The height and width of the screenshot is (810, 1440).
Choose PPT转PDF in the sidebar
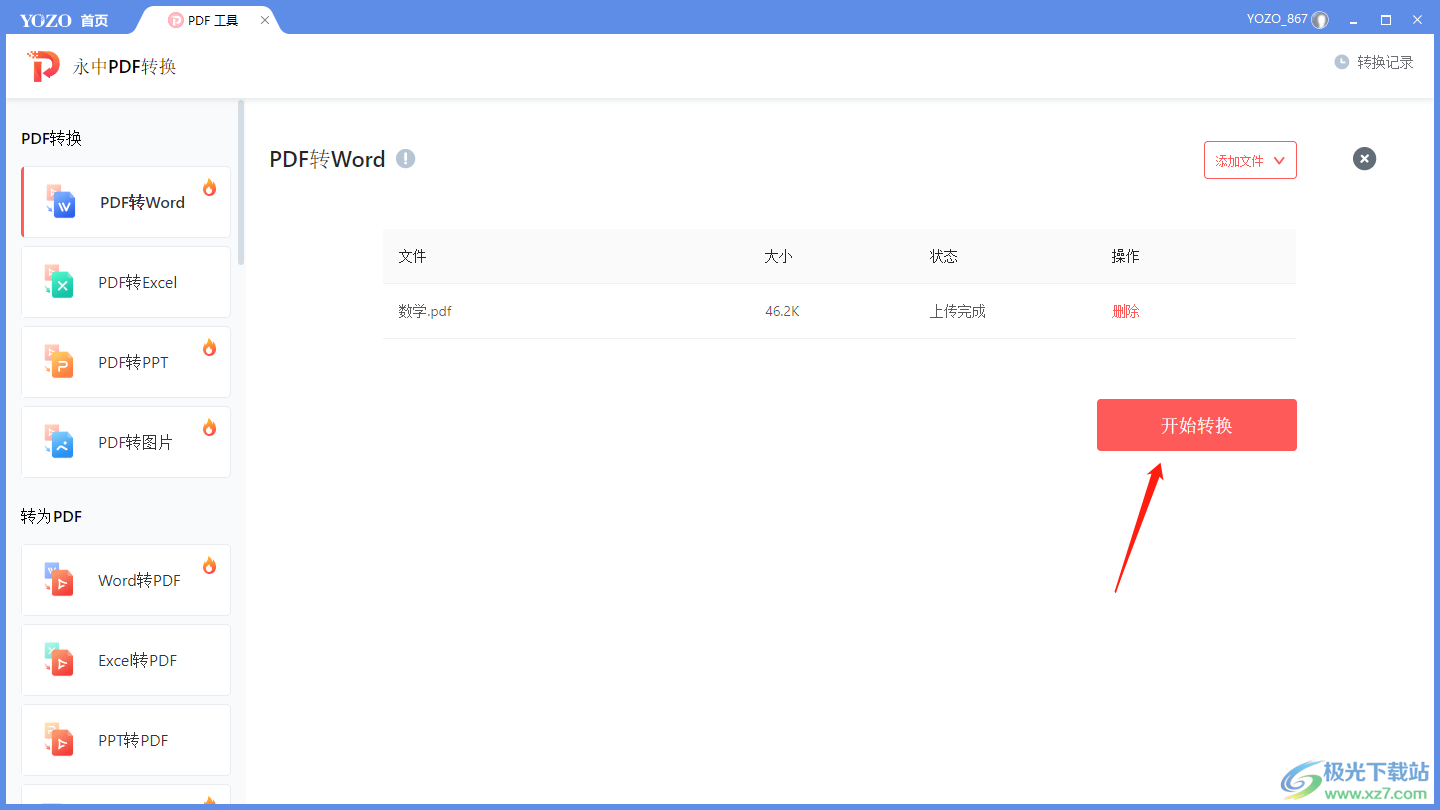tap(126, 740)
